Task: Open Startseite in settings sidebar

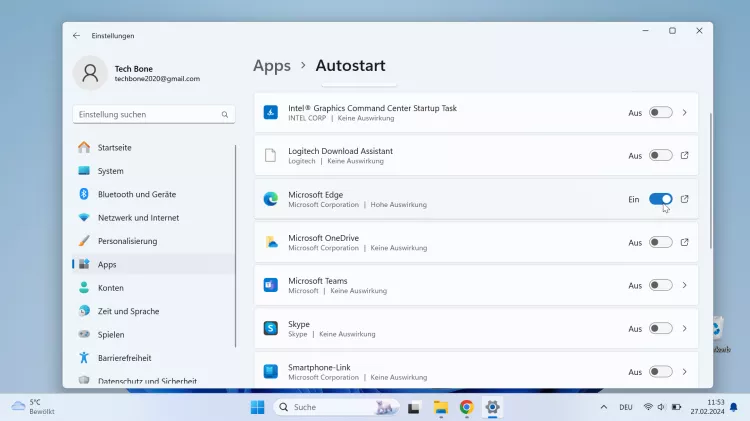Action: click(x=153, y=147)
